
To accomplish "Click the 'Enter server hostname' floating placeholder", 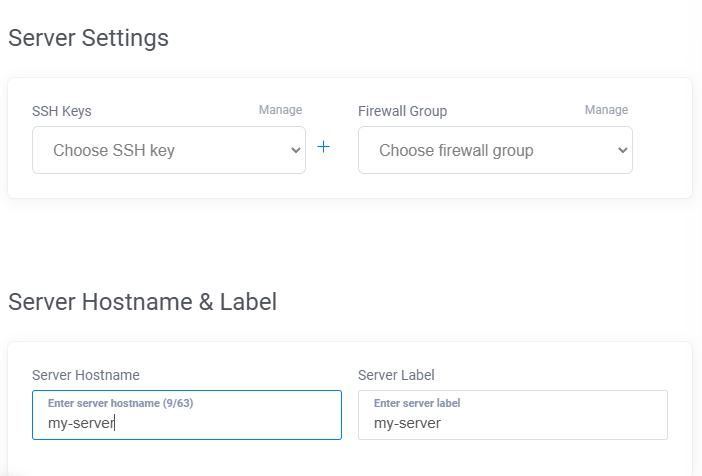I will pyautogui.click(x=100, y=403).
